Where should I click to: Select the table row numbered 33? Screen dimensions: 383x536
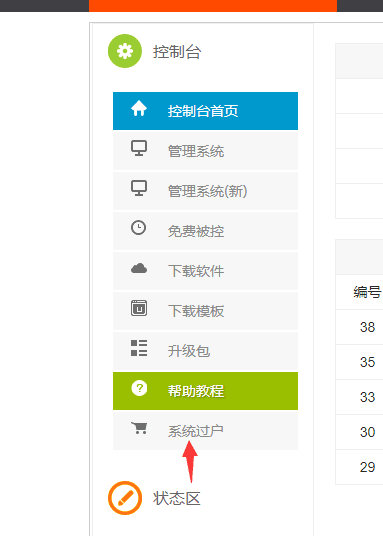(x=359, y=397)
